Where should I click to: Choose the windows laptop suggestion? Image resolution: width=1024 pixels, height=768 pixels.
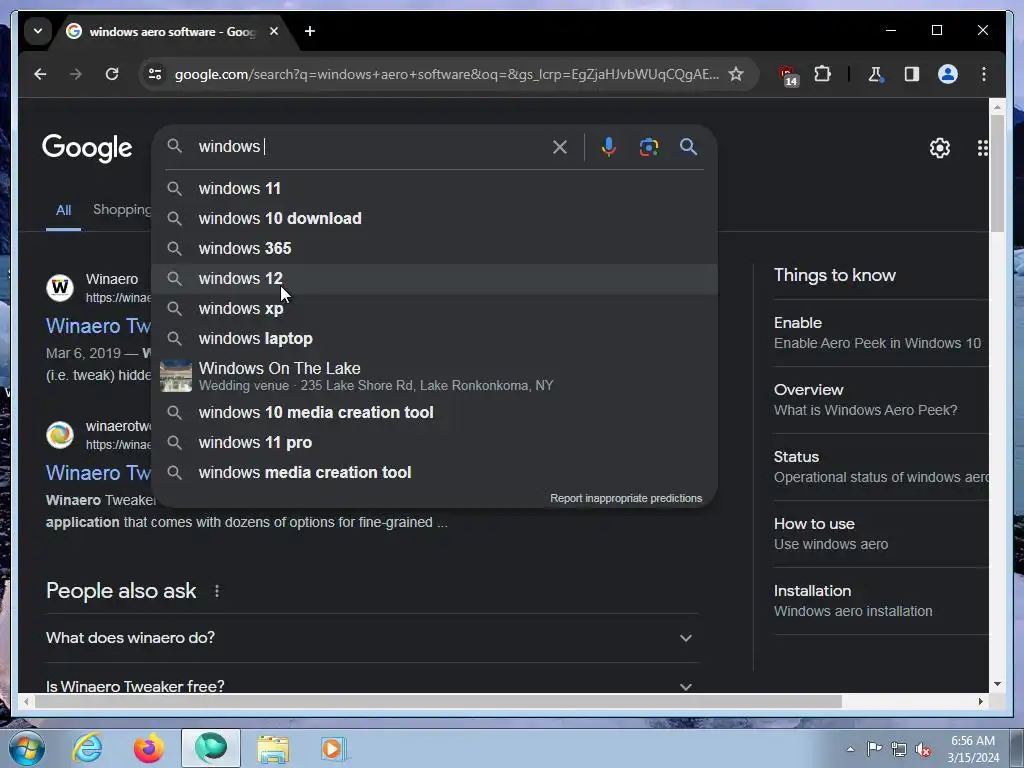click(434, 339)
